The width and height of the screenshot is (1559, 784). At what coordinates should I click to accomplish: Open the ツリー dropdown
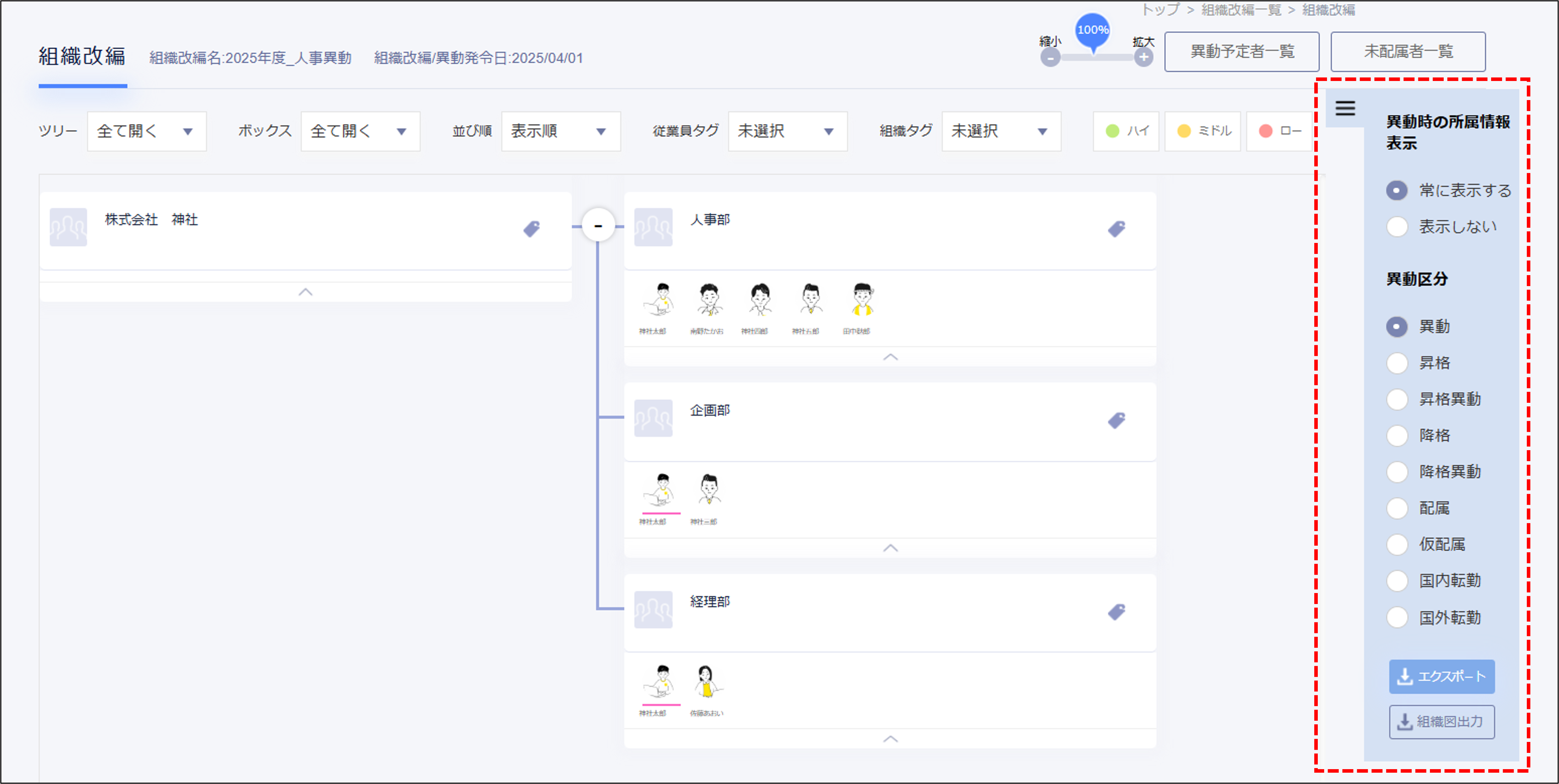pos(146,131)
